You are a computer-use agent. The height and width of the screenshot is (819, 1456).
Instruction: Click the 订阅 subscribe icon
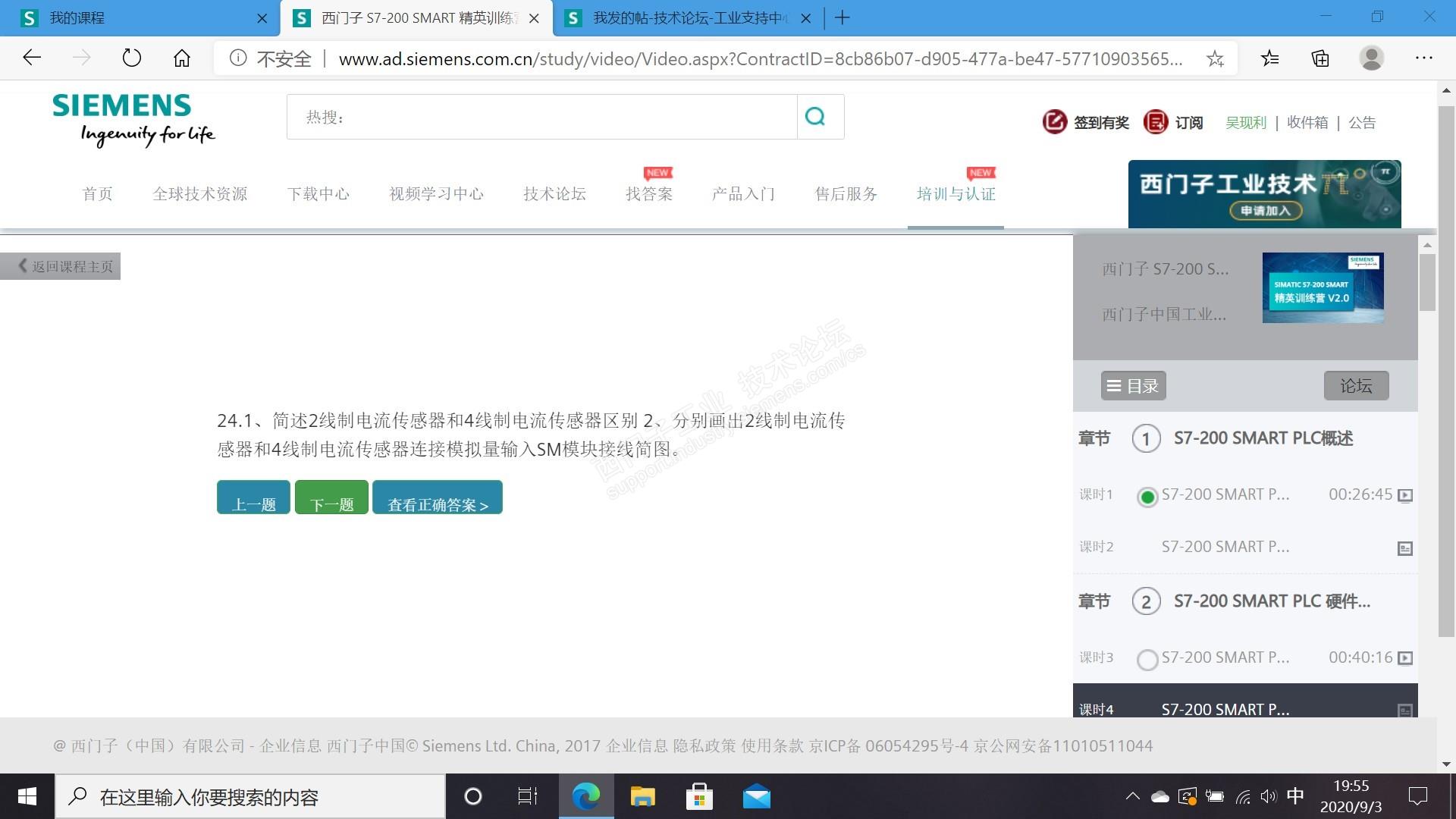pyautogui.click(x=1155, y=122)
